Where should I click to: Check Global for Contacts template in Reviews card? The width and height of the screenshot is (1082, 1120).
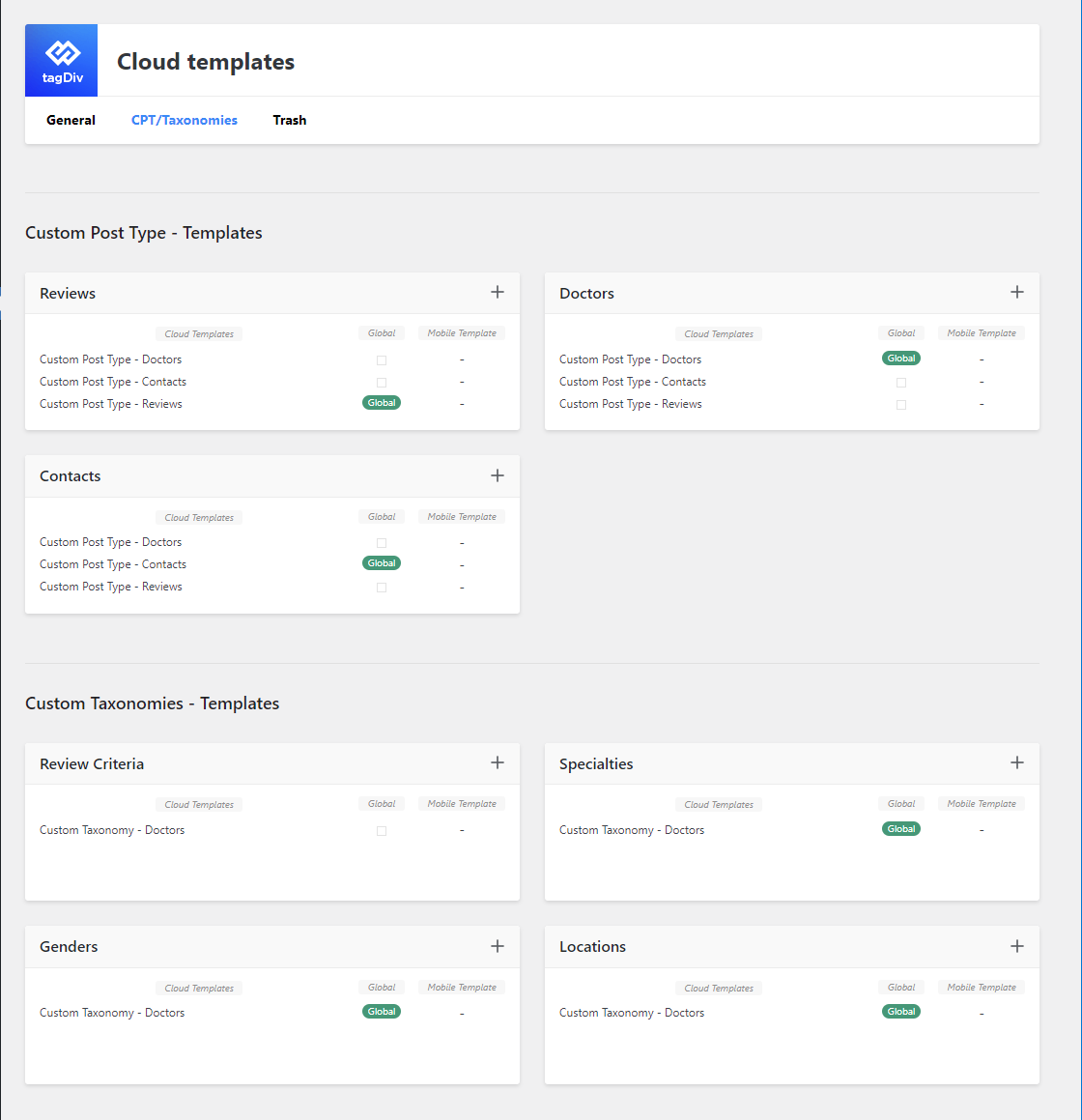[x=382, y=383]
